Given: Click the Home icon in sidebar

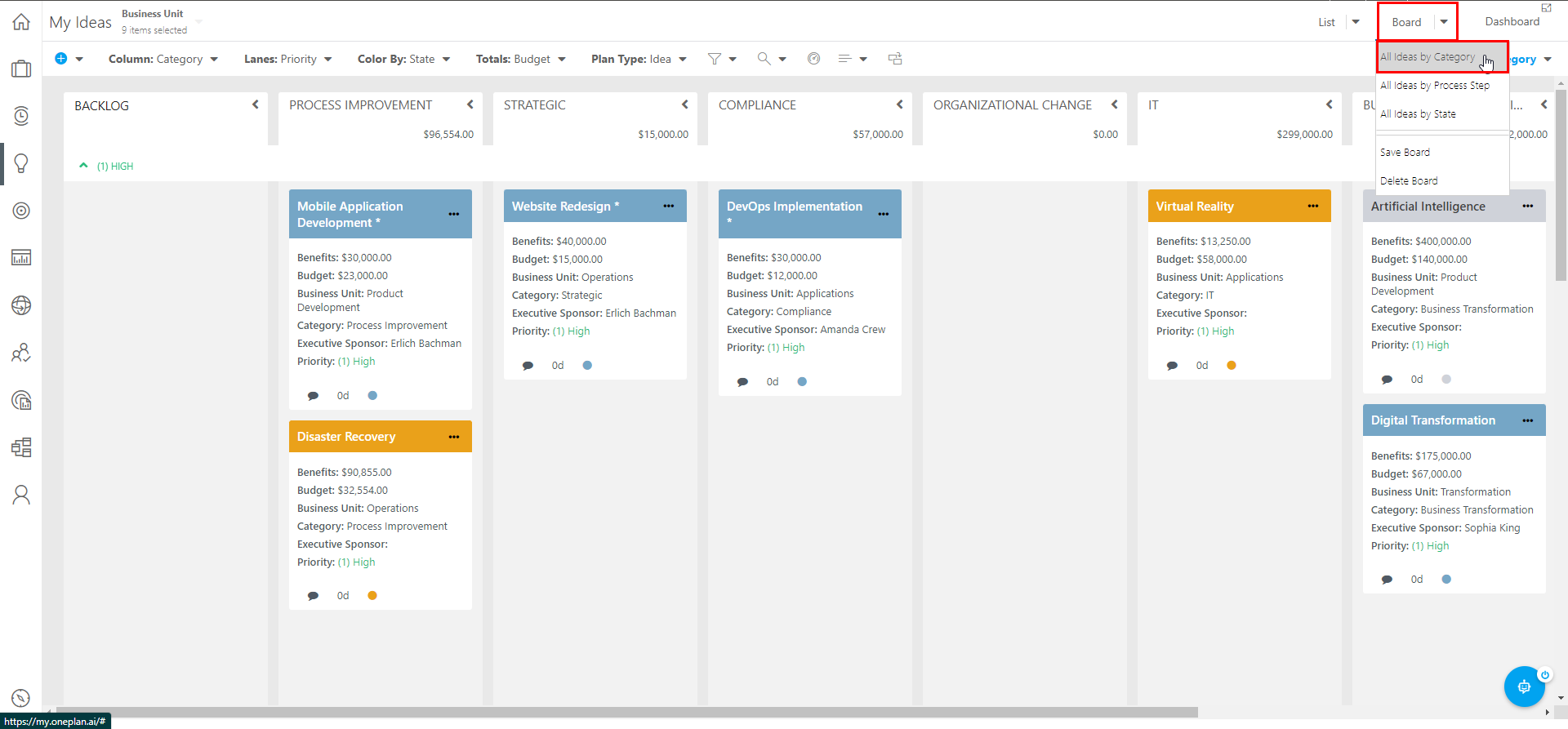Looking at the screenshot, I should (21, 22).
